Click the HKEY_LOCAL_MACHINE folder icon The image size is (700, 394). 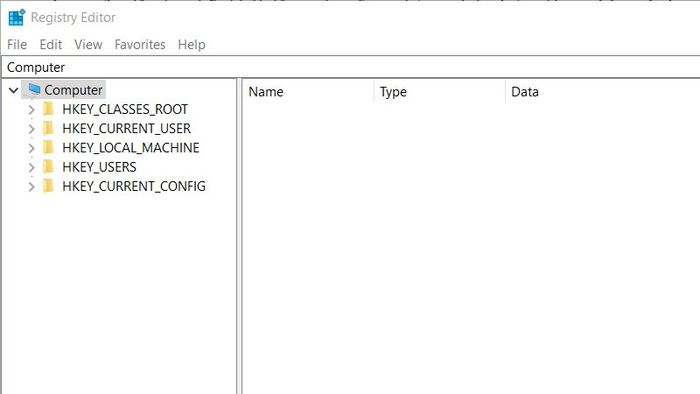click(48, 147)
